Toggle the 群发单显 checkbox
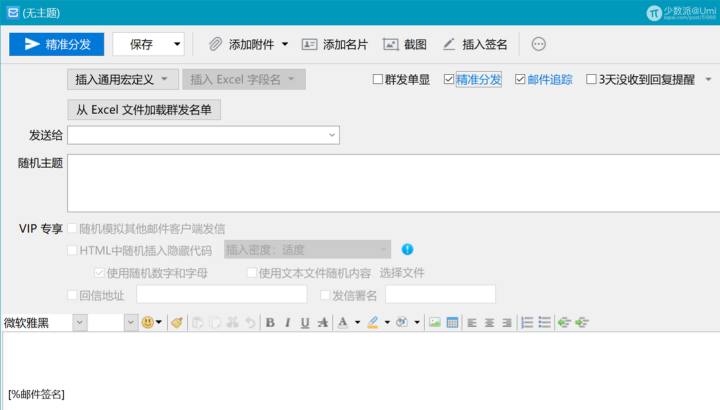This screenshot has height=410, width=720. pyautogui.click(x=378, y=79)
